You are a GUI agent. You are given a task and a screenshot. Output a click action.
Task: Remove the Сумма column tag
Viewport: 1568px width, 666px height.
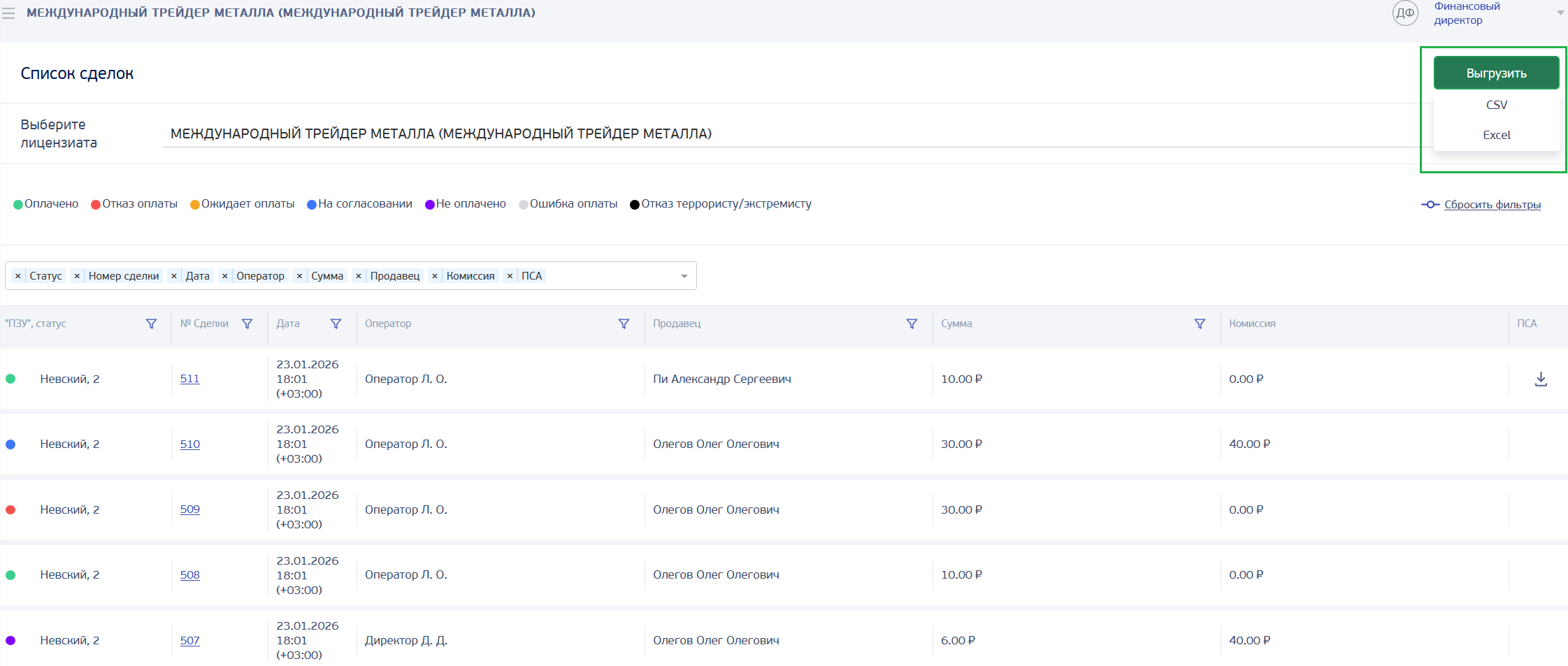click(299, 276)
